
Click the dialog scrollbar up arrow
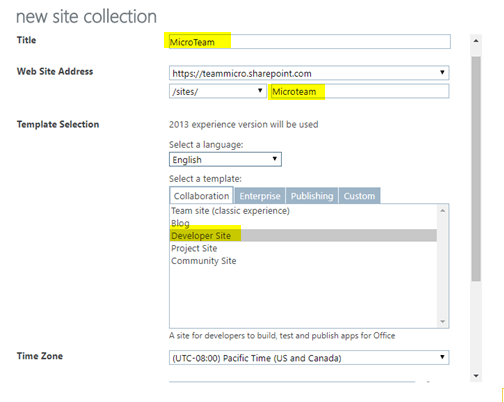(476, 41)
